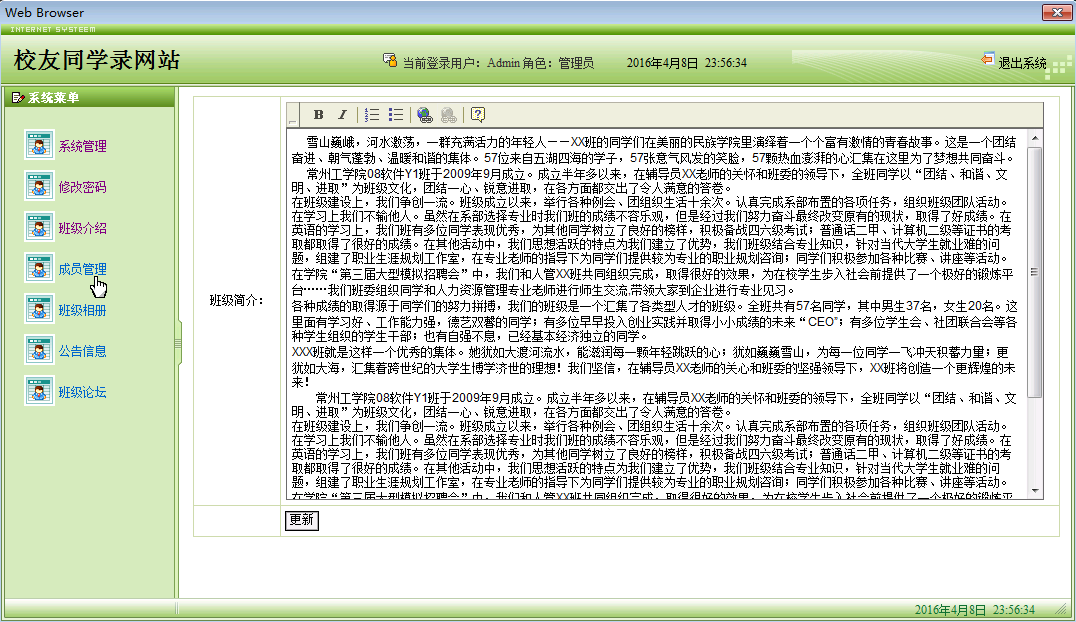Viewport: 1076px width, 622px height.
Task: Click the icon beside 修改密码
Action: tap(39, 186)
